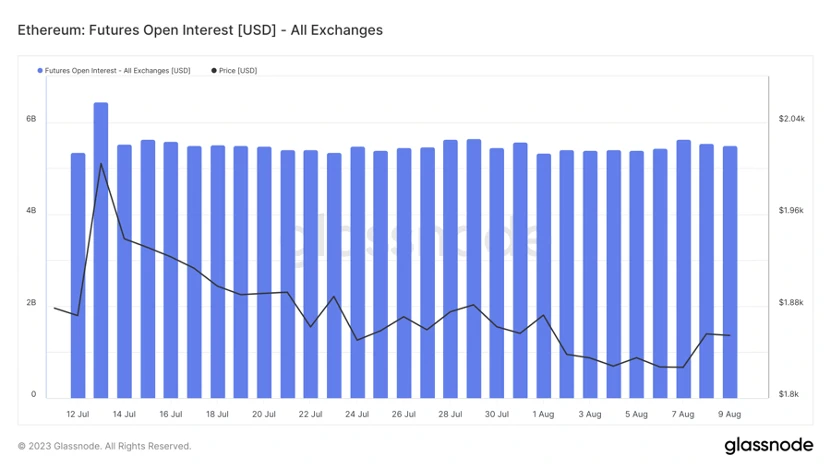Click the bar above the 1 Aug label
Viewport: 832px width, 468px height.
point(544,275)
